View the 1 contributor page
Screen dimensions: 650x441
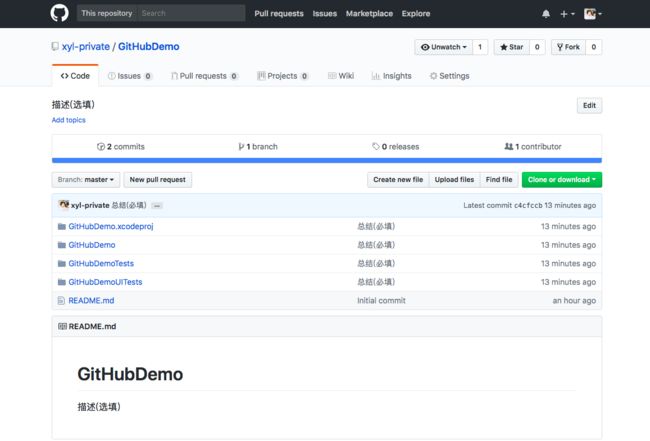click(x=533, y=146)
